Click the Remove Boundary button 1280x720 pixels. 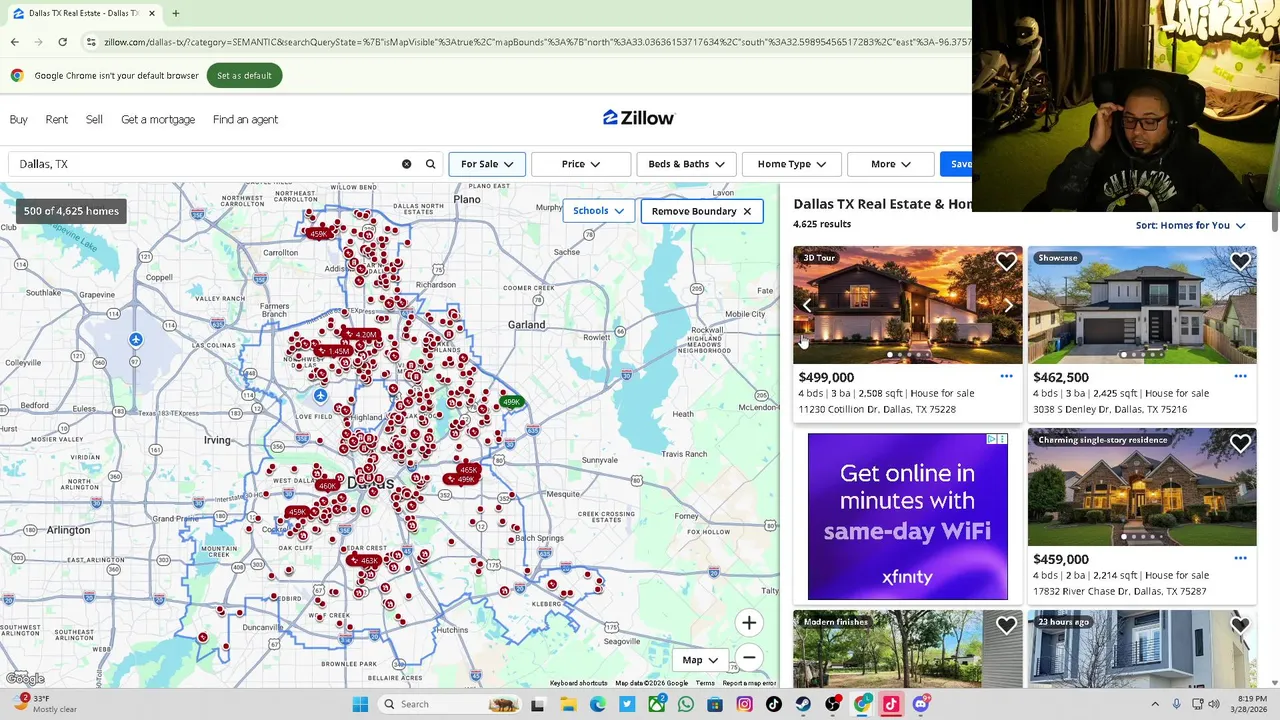[x=702, y=211]
